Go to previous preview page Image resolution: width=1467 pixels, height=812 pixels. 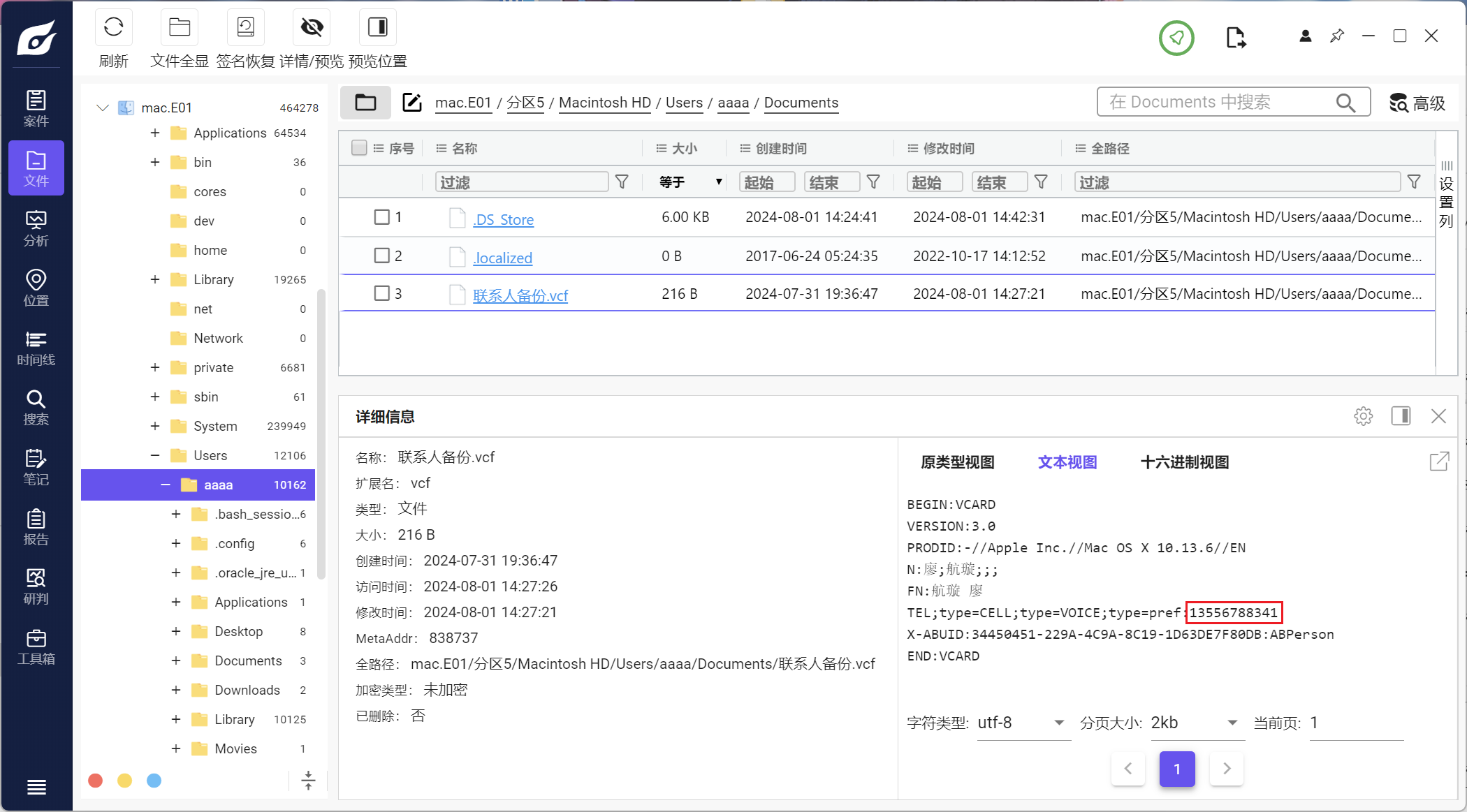[x=1128, y=769]
